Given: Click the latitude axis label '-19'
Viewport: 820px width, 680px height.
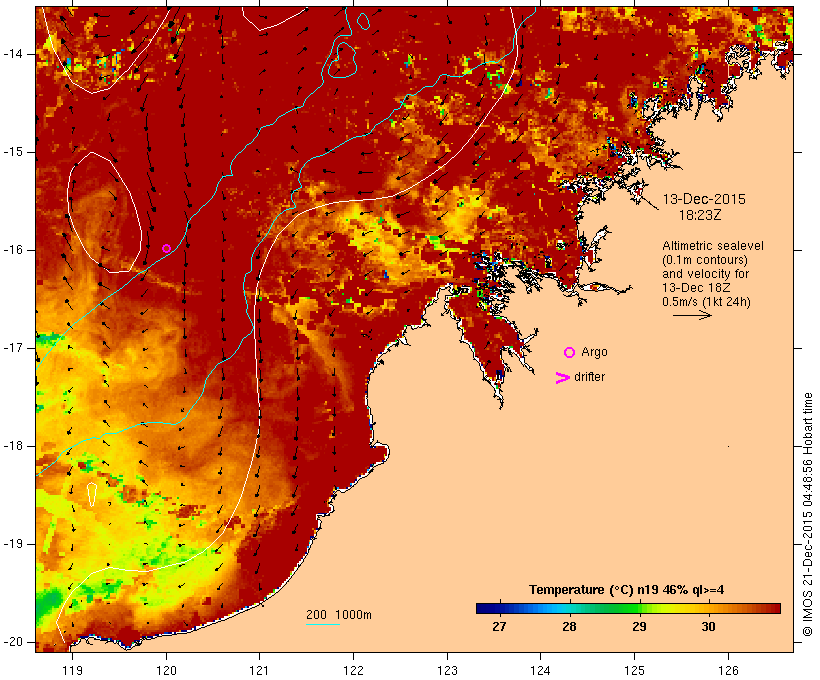Looking at the screenshot, I should coord(13,544).
